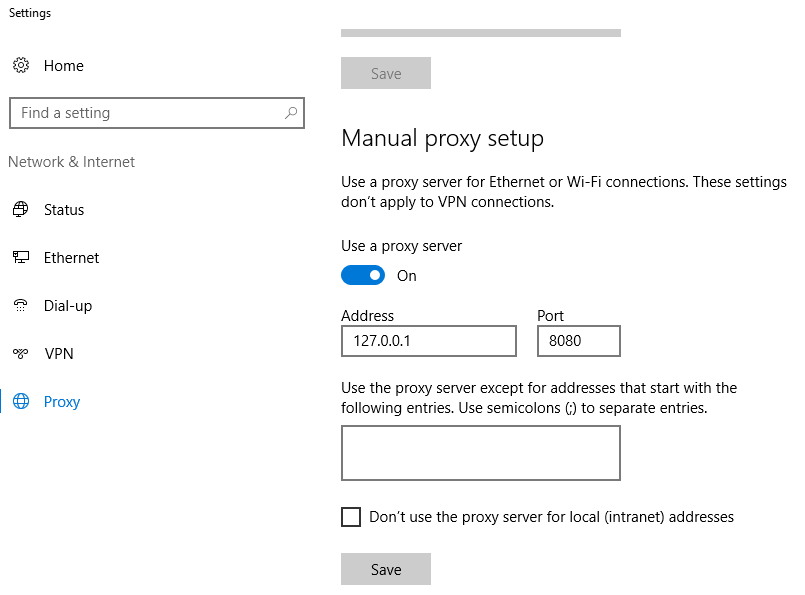805x595 pixels.
Task: Click the disabled Save button at top
Action: tap(386, 73)
